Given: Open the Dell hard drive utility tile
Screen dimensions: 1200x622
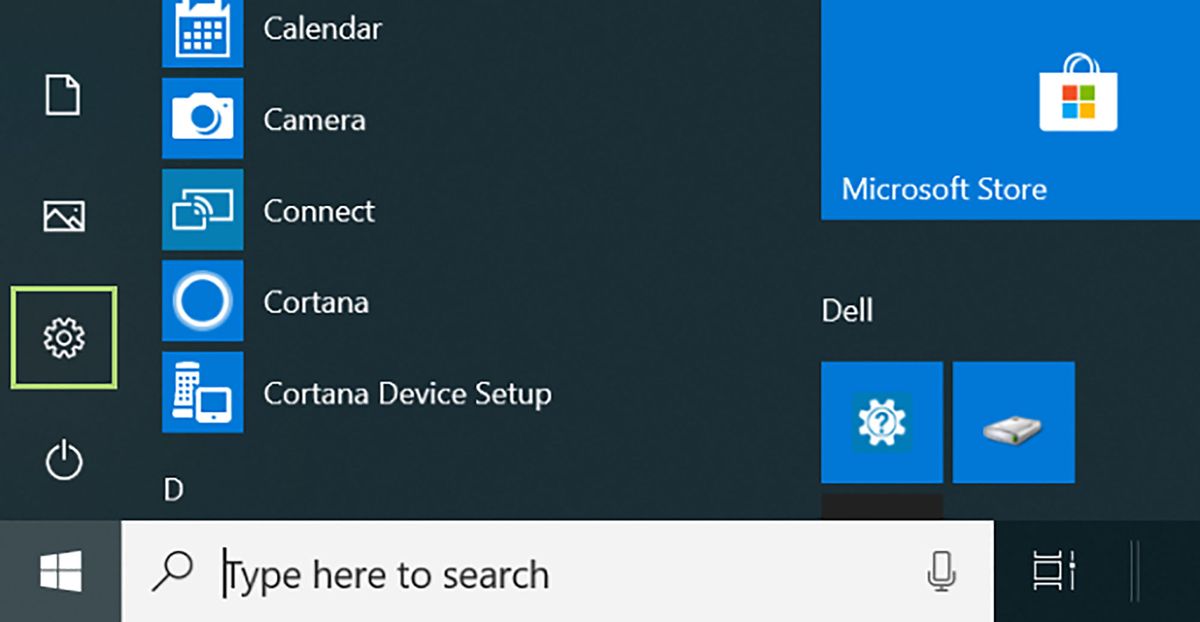Looking at the screenshot, I should click(1013, 422).
